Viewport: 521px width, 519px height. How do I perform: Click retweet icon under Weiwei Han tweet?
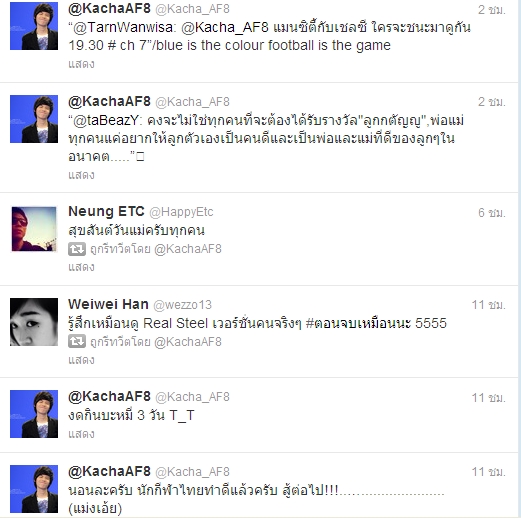point(77,342)
